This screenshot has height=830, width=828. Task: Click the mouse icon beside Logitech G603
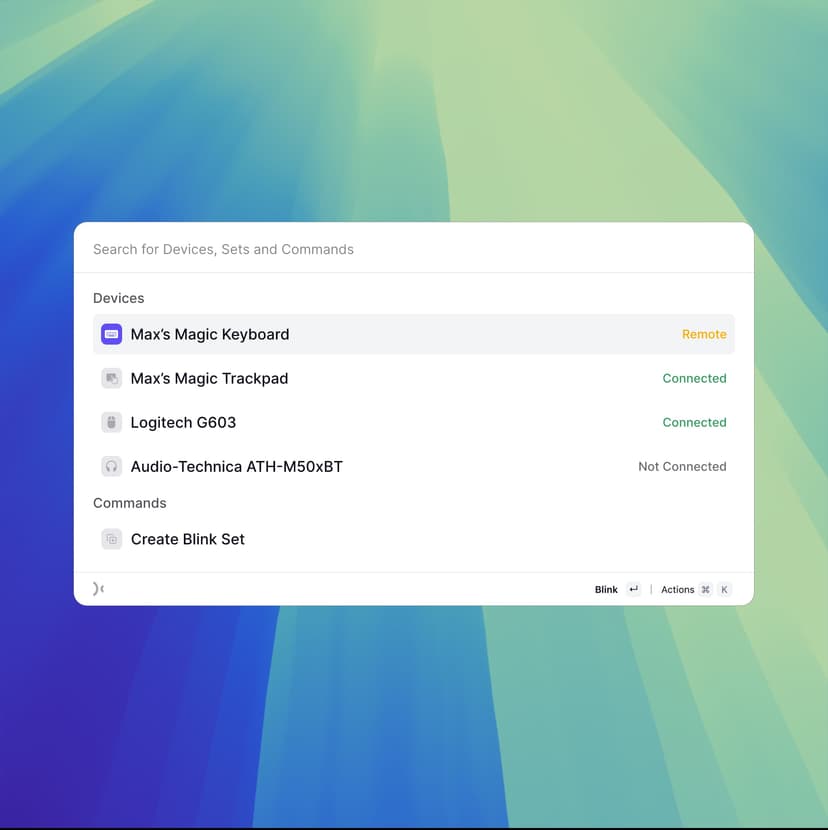111,422
